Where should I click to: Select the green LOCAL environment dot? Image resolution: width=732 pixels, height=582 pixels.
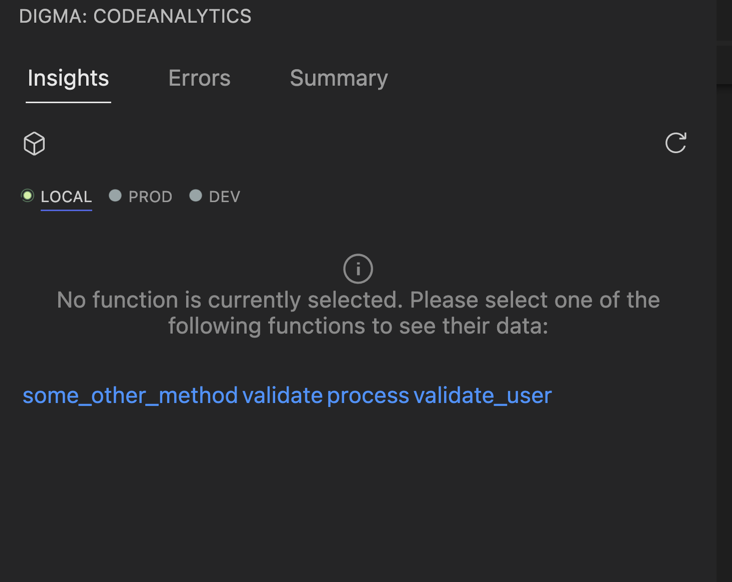[28, 196]
